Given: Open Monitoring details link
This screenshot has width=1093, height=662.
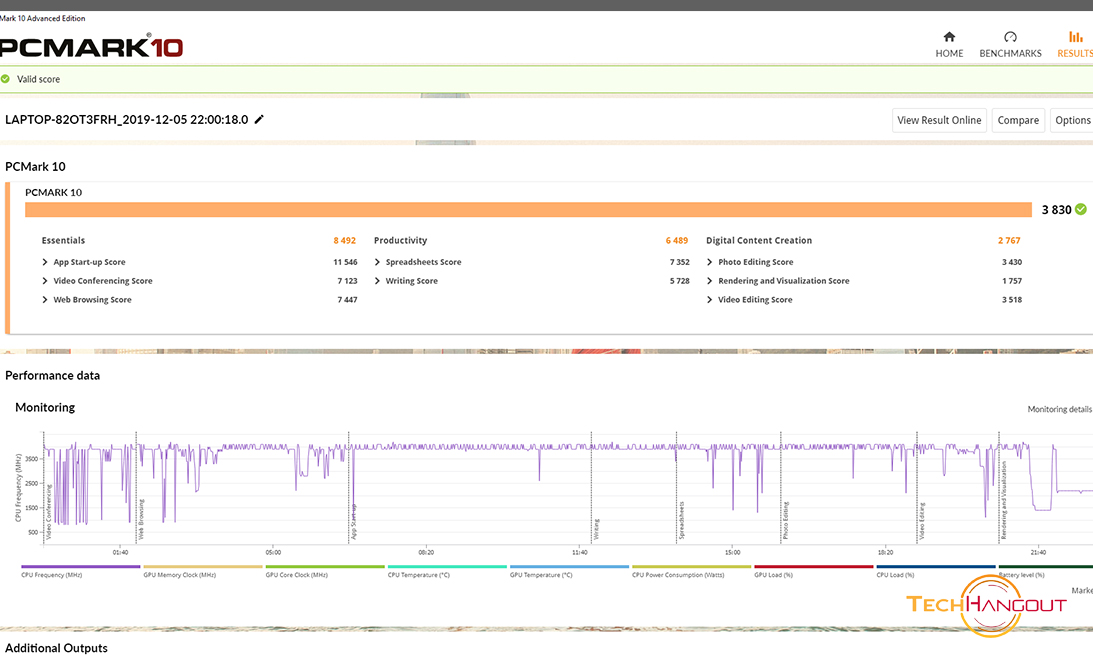Looking at the screenshot, I should [1060, 409].
